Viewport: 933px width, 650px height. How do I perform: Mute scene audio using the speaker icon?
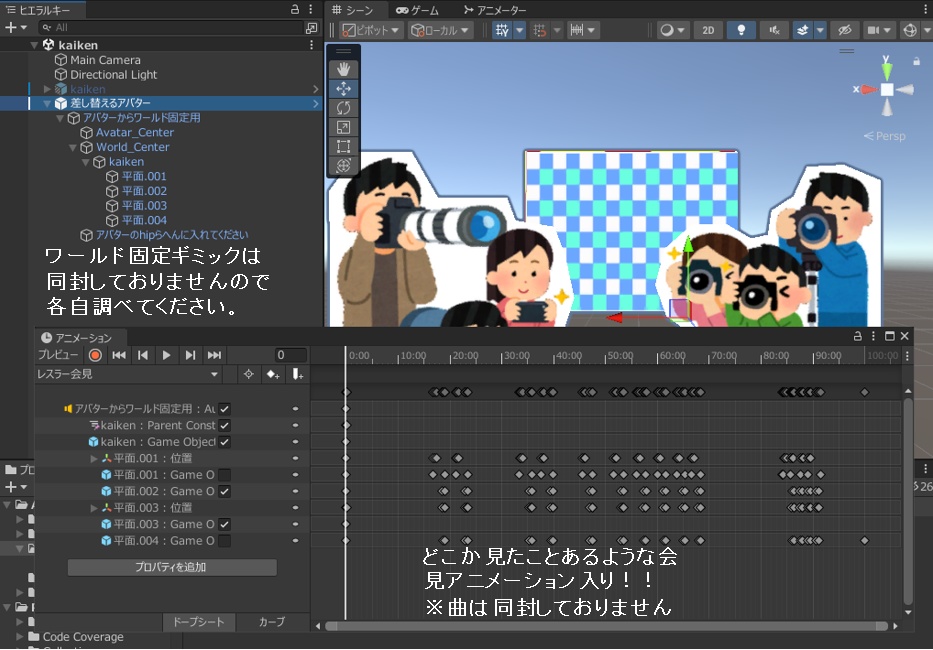coord(774,30)
